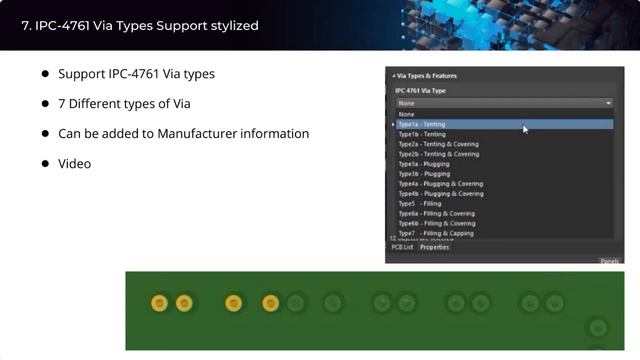Click the slide title 'IPC-4761 Via Types Support'
This screenshot has height=360, width=640.
tap(122, 26)
